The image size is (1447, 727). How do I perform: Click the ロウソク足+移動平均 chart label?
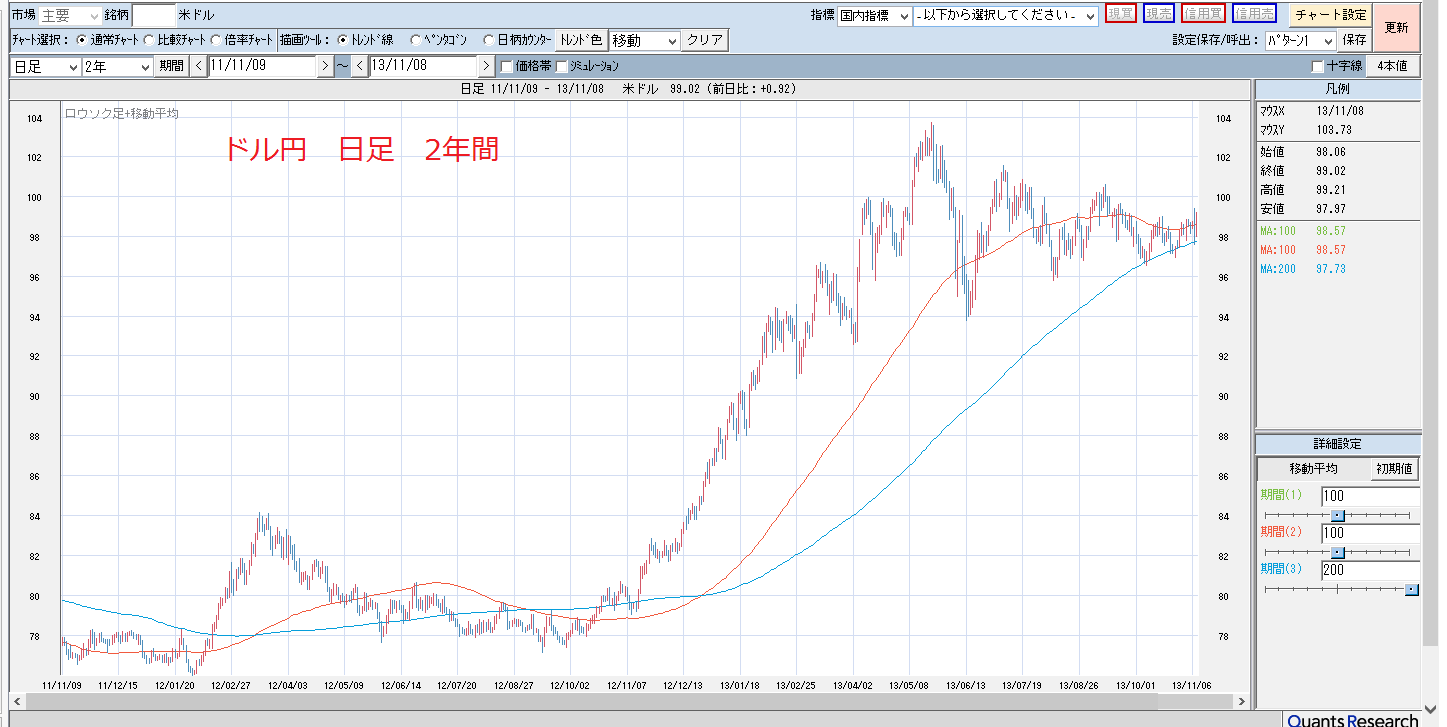[121, 114]
